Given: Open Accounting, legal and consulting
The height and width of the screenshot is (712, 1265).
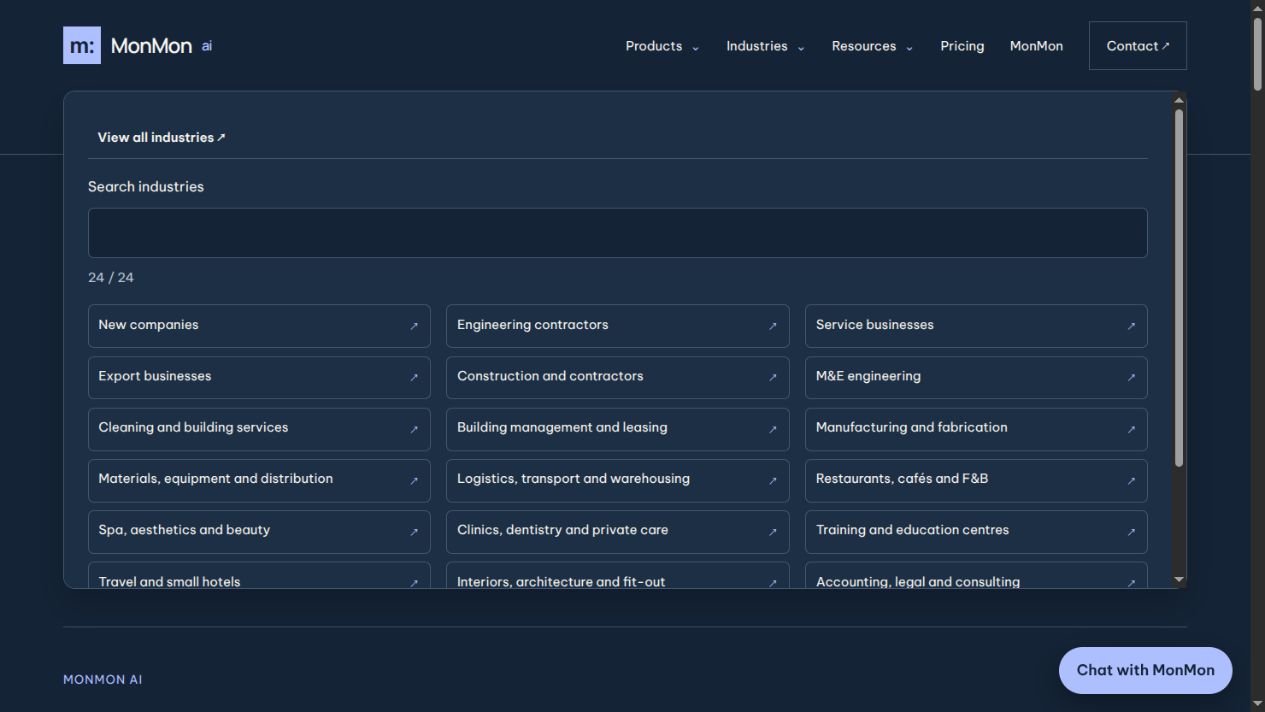Looking at the screenshot, I should (976, 575).
